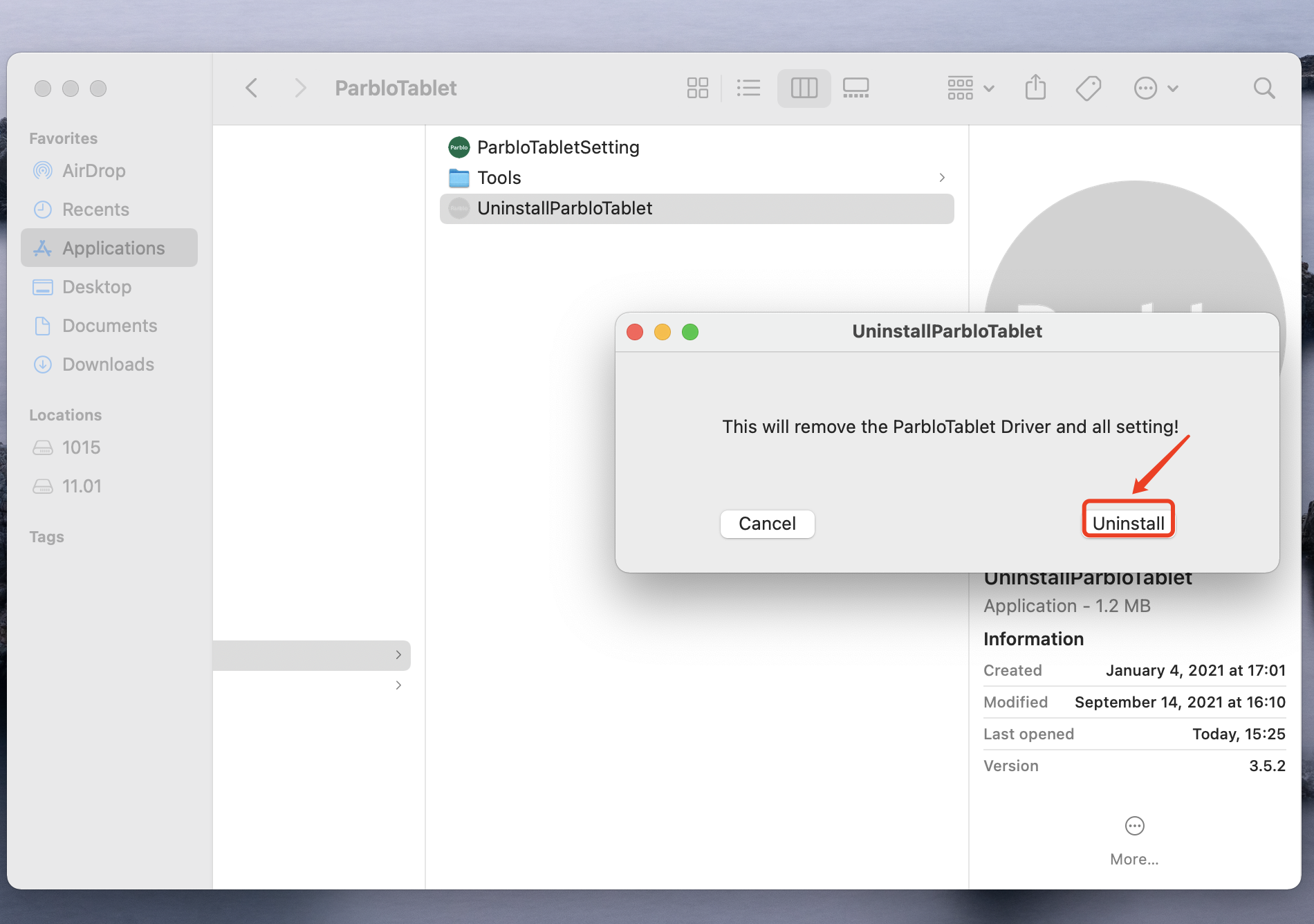Minimize the UninstallParbloTablet dialog
The height and width of the screenshot is (924, 1314).
(x=663, y=332)
